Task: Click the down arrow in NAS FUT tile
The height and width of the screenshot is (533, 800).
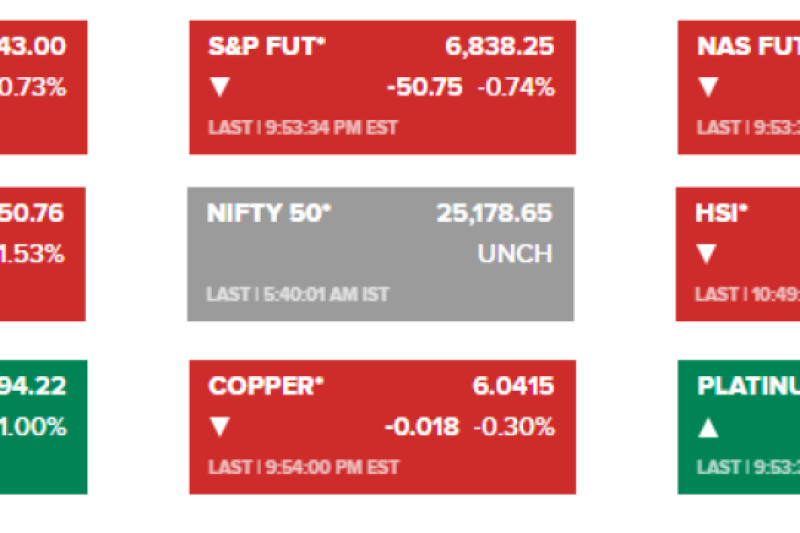Action: pos(708,88)
